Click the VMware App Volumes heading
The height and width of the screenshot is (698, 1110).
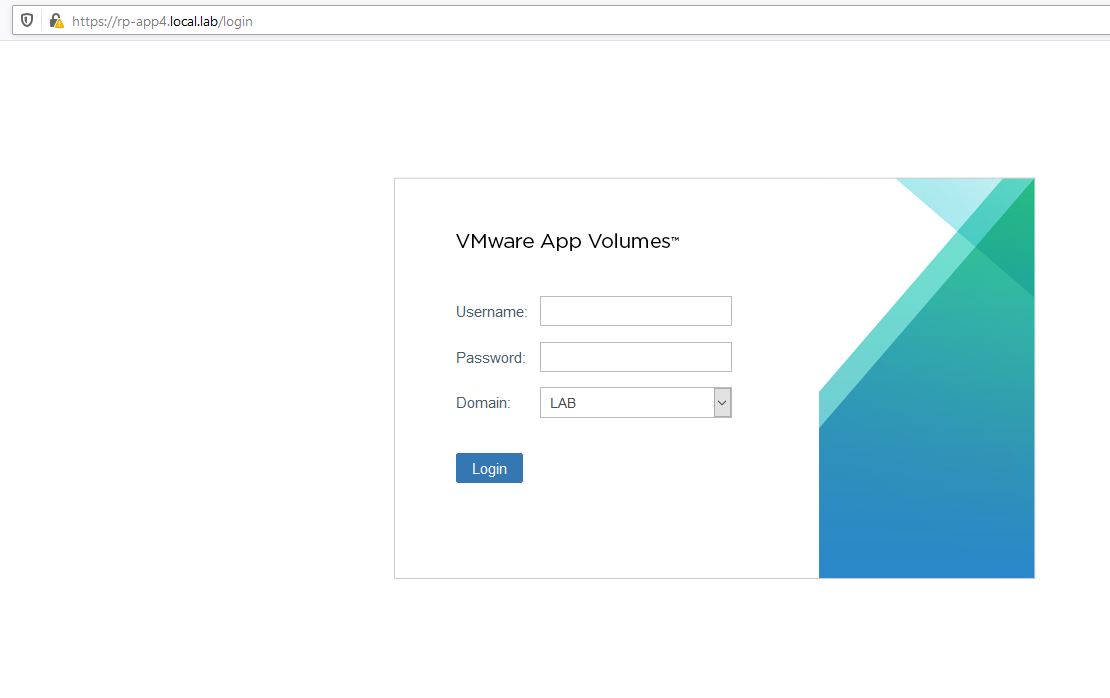[567, 241]
